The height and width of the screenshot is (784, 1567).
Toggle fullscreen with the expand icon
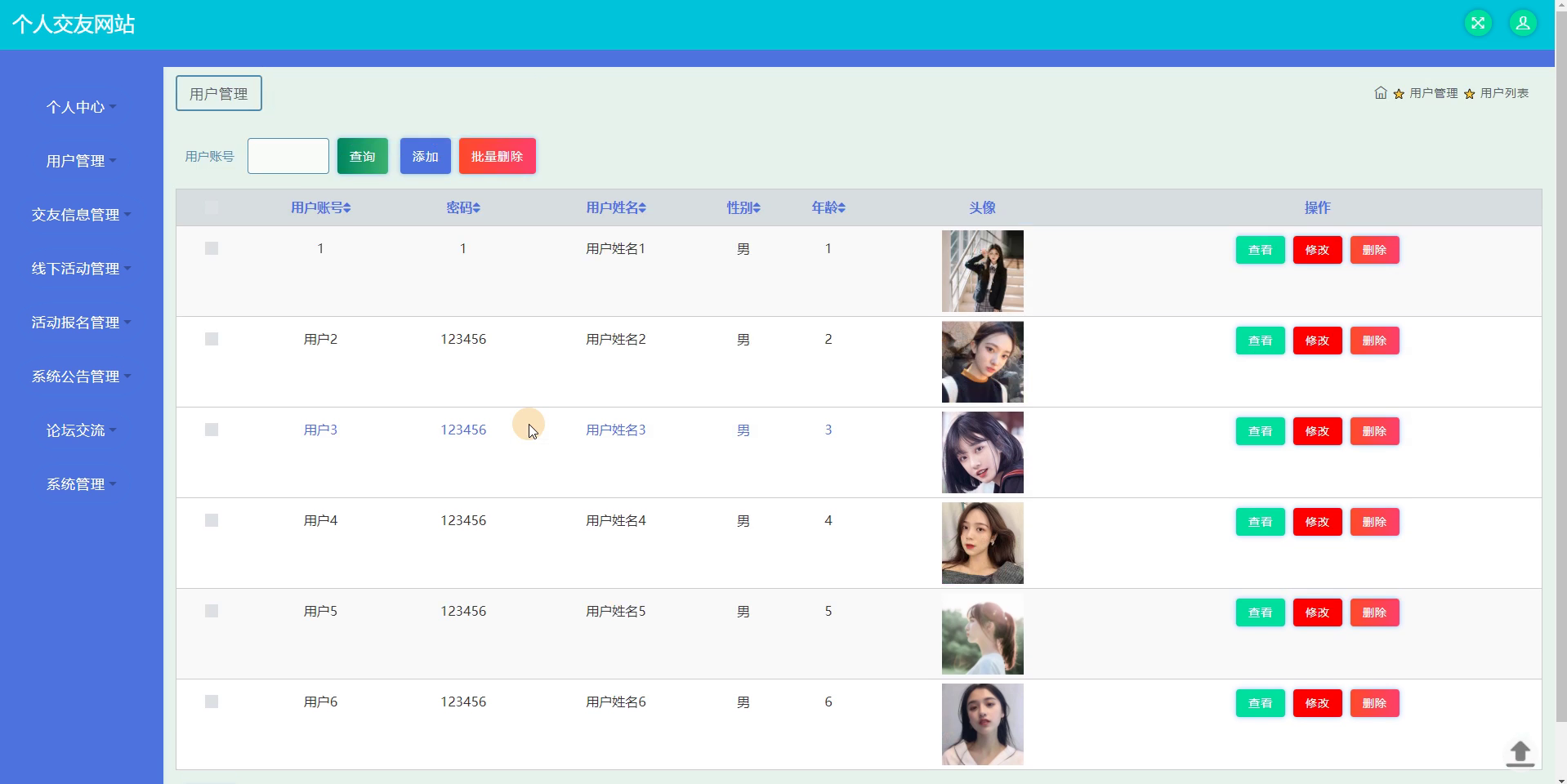tap(1477, 23)
